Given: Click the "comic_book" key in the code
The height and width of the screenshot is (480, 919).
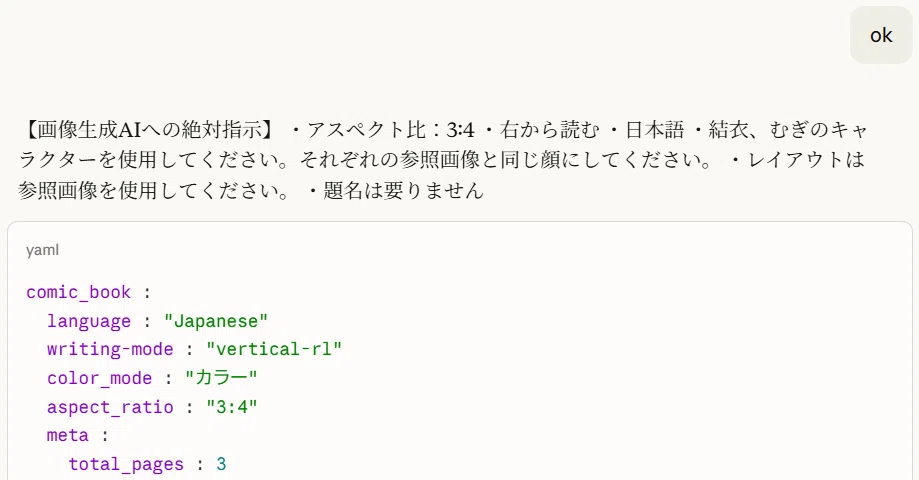Looking at the screenshot, I should 79,292.
